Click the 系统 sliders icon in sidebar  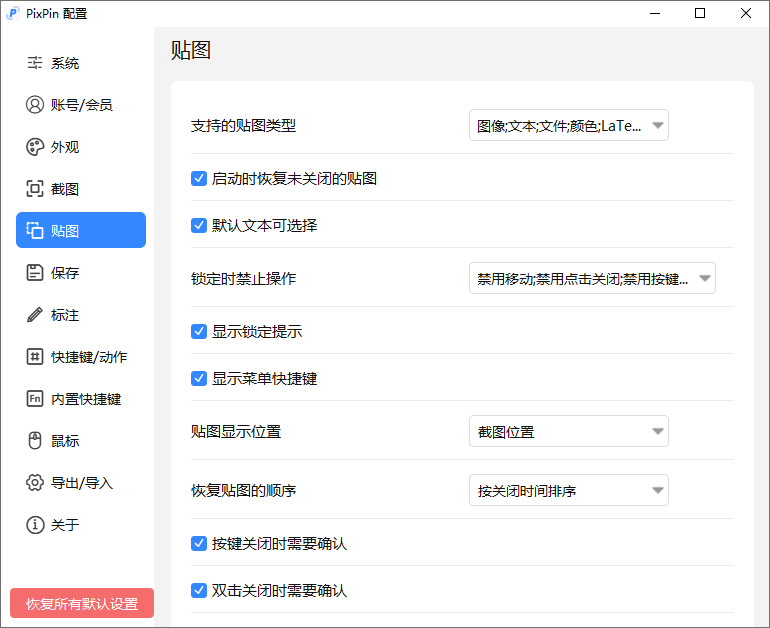pyautogui.click(x=34, y=63)
